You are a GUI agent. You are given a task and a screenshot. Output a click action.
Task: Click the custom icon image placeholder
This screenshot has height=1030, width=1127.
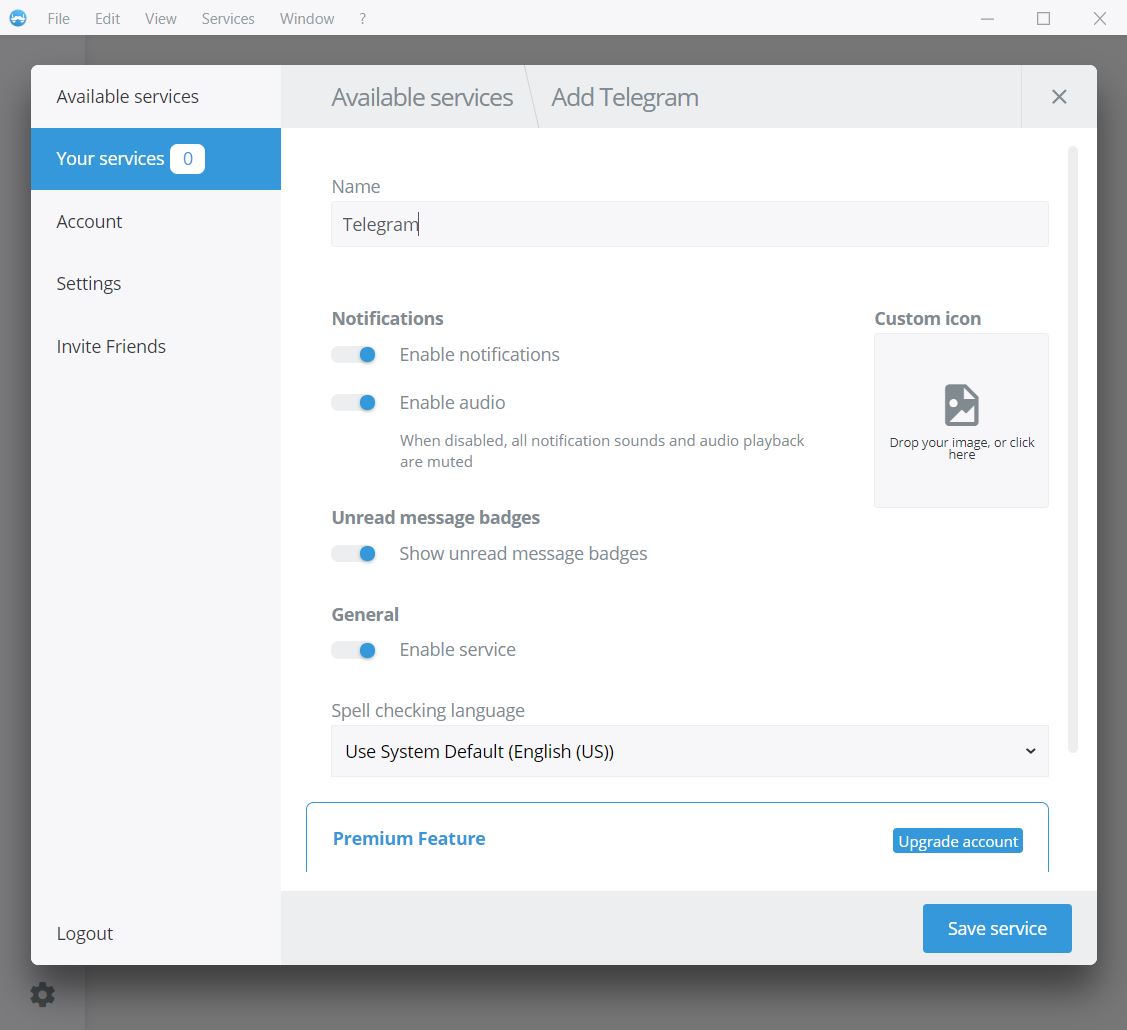point(961,420)
